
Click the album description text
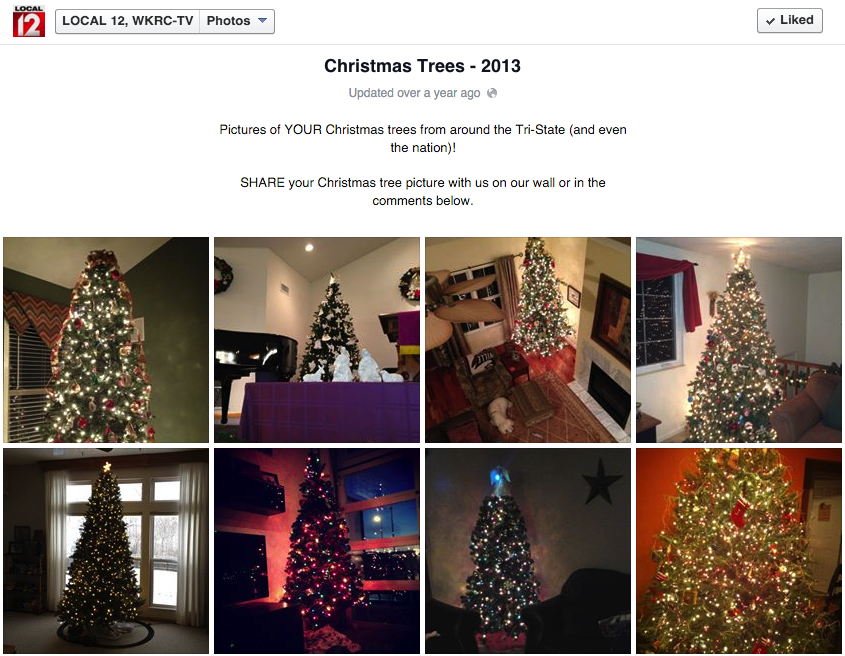(423, 165)
